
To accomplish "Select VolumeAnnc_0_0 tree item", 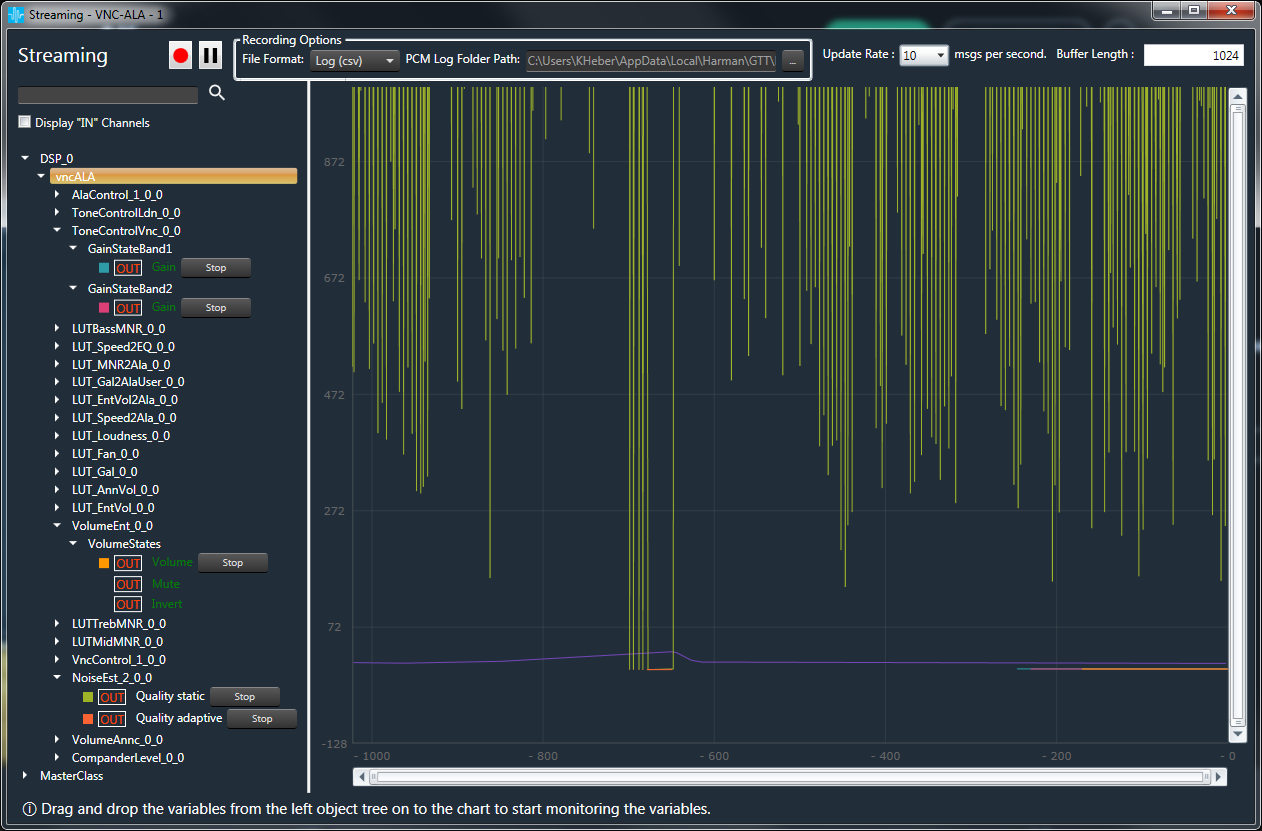I will pyautogui.click(x=117, y=740).
